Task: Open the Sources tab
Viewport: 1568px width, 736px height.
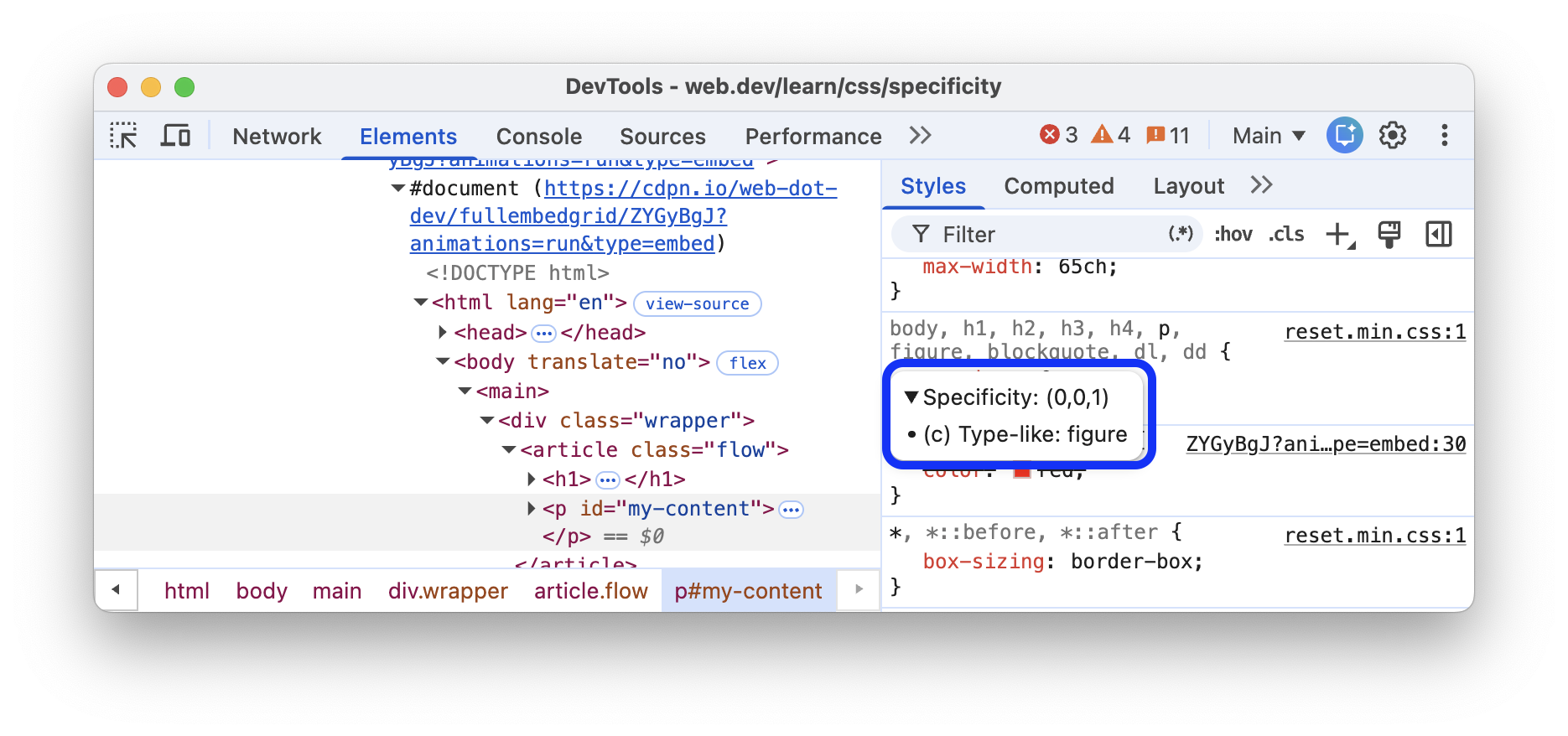Action: tap(662, 136)
